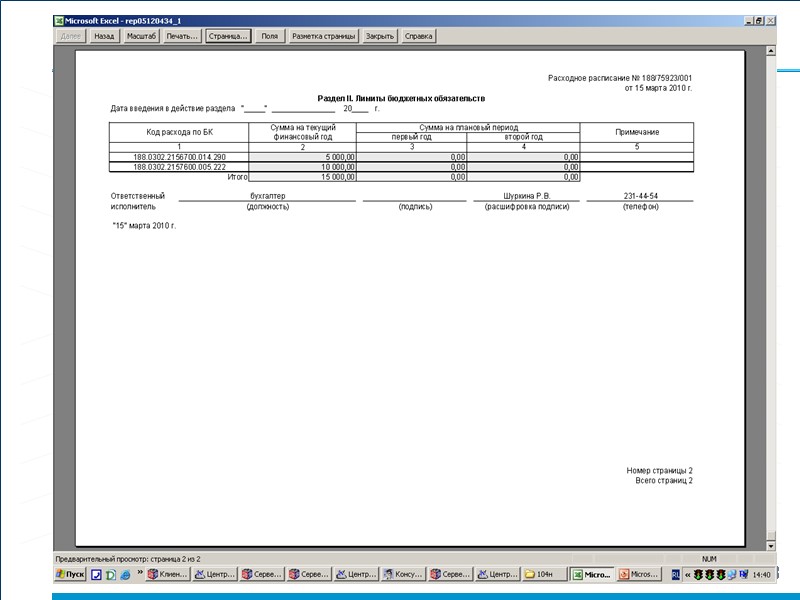Click the system clock 14:40

coord(761,575)
